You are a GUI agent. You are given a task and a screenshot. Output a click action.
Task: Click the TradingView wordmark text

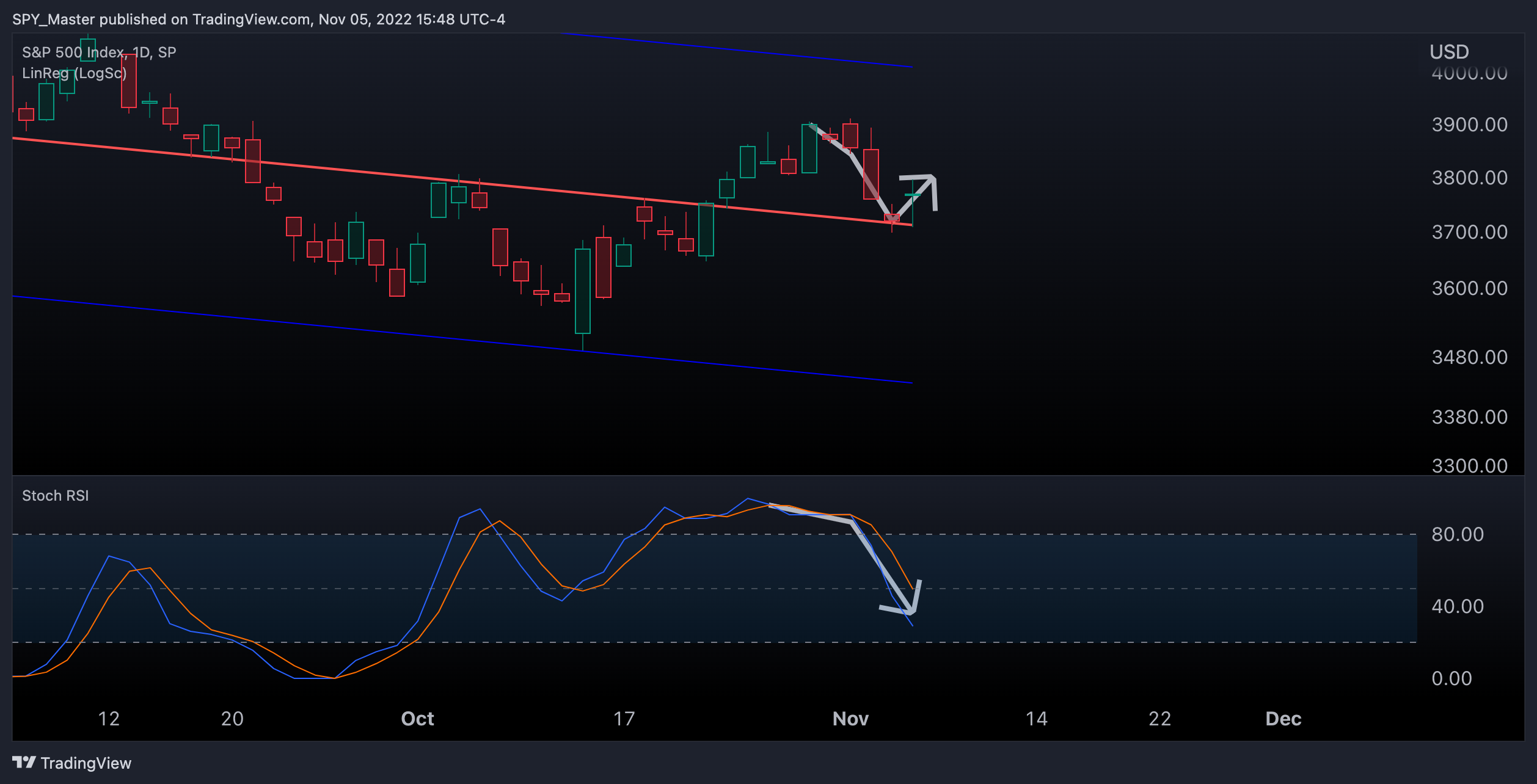pyautogui.click(x=86, y=763)
